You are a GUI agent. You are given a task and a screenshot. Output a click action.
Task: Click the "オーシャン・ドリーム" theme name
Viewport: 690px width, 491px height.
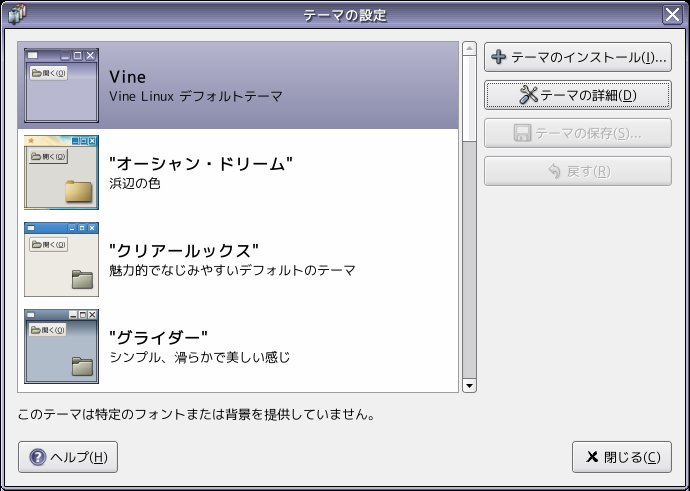(201, 164)
